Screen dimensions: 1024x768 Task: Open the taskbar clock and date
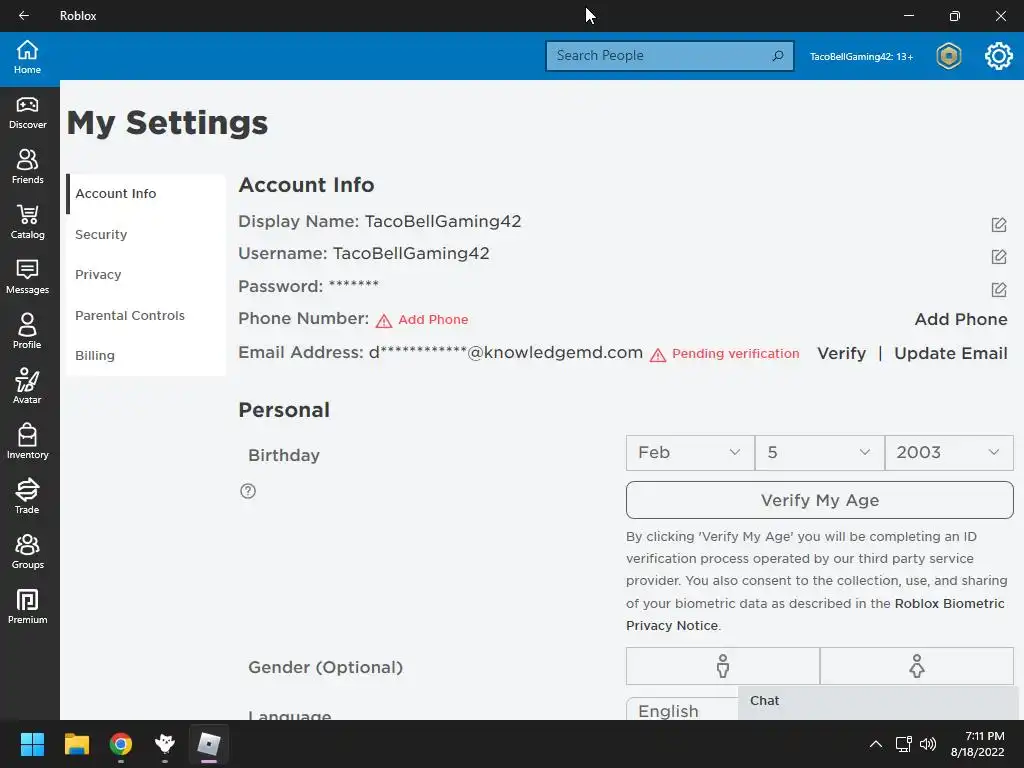click(979, 744)
